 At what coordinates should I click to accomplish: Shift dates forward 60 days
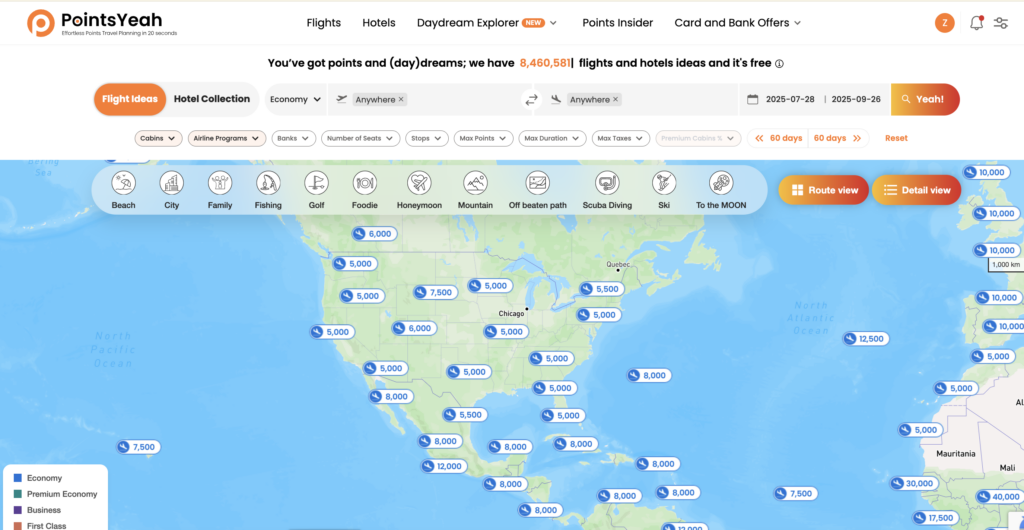pos(839,138)
